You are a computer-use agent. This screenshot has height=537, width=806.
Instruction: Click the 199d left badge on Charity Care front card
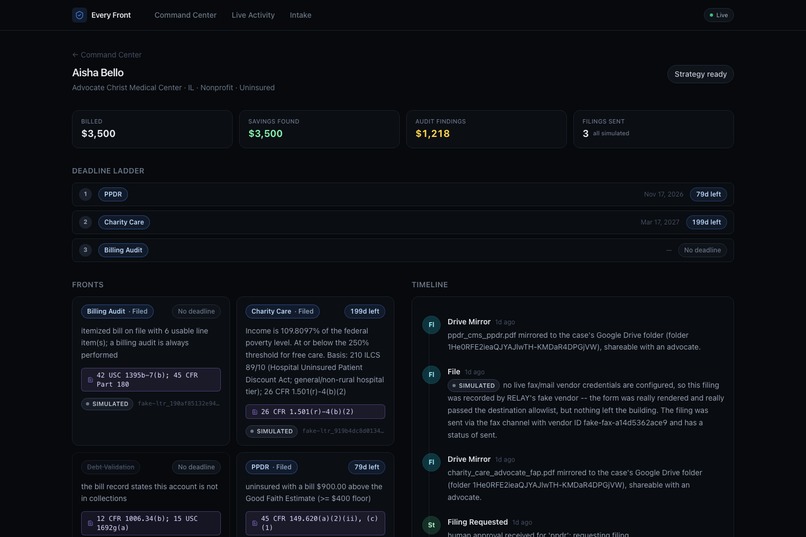[364, 311]
